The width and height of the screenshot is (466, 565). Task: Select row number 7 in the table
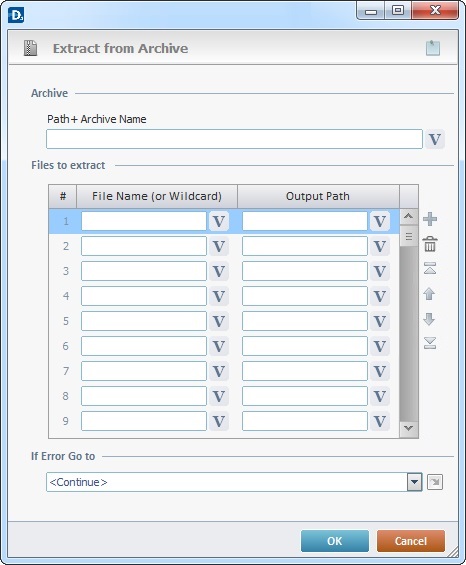[x=66, y=371]
